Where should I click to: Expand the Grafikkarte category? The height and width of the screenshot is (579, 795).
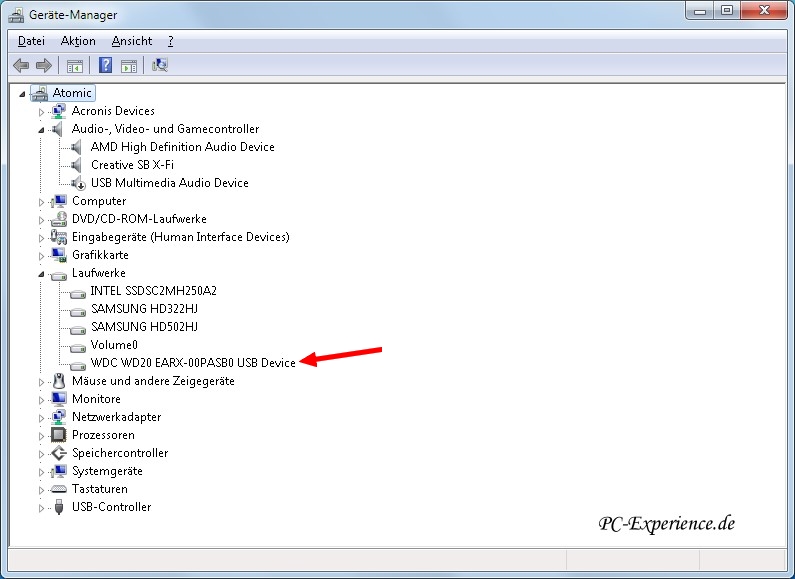click(42, 255)
